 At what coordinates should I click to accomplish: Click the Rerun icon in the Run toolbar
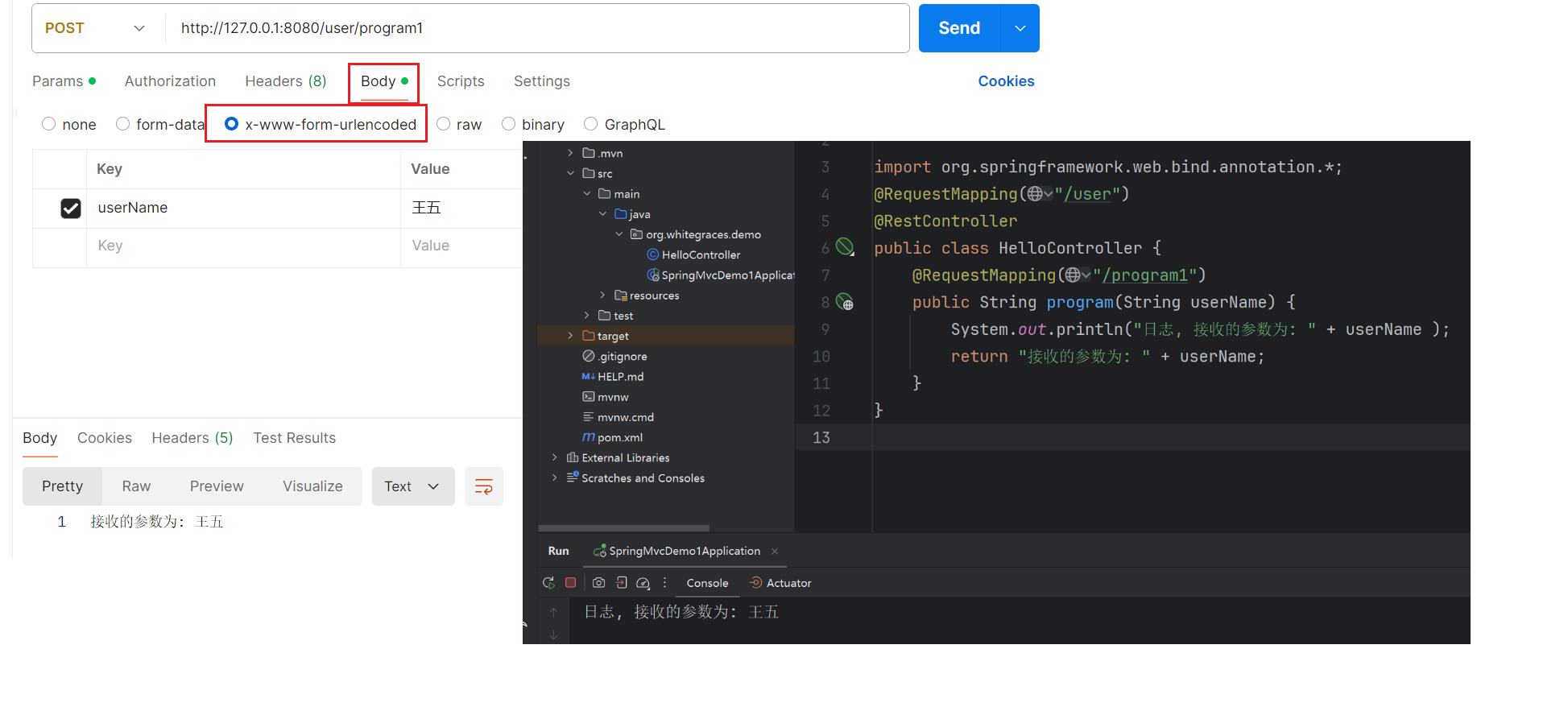click(x=548, y=582)
